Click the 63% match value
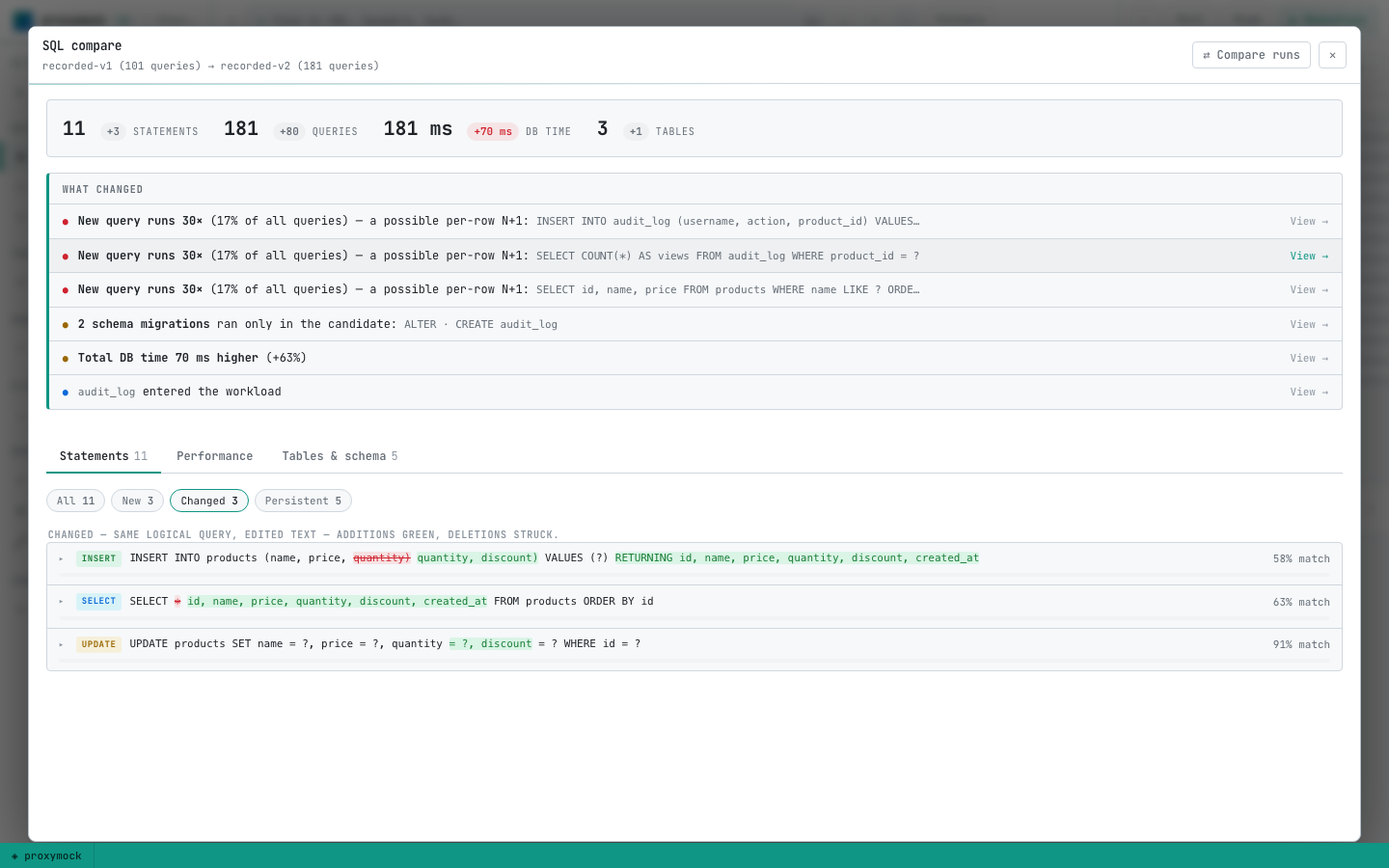Viewport: 1389px width, 868px height. point(1301,602)
